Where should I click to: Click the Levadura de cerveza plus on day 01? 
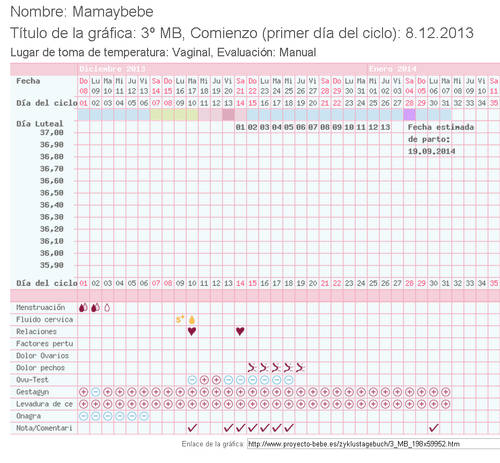pos(83,404)
